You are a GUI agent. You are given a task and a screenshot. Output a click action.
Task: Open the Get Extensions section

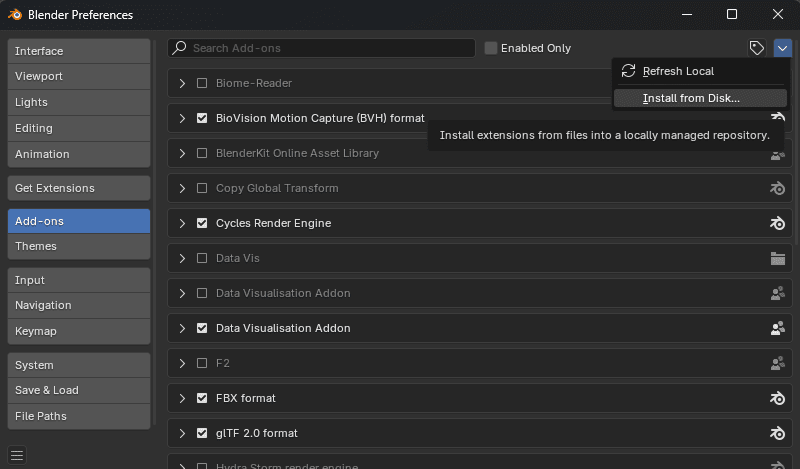(79, 188)
